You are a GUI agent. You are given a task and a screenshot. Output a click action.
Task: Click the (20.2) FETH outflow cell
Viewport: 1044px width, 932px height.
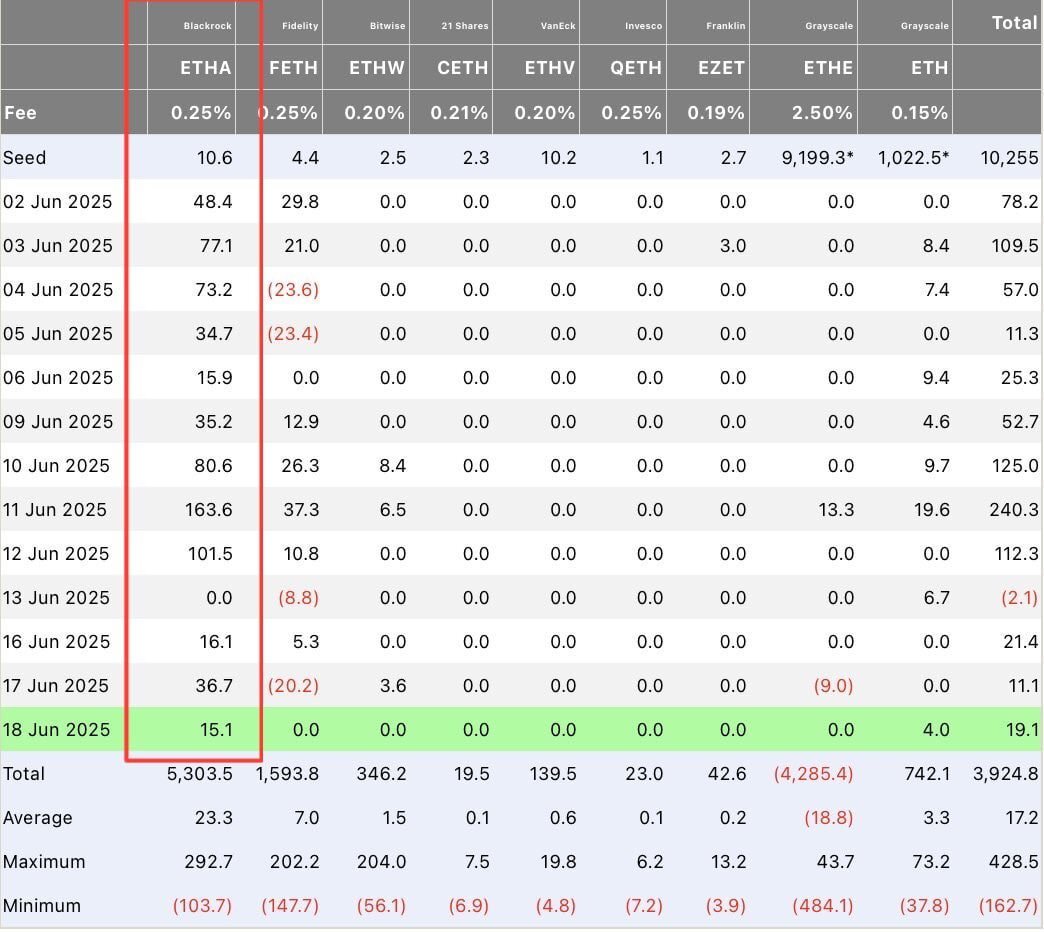tap(293, 685)
